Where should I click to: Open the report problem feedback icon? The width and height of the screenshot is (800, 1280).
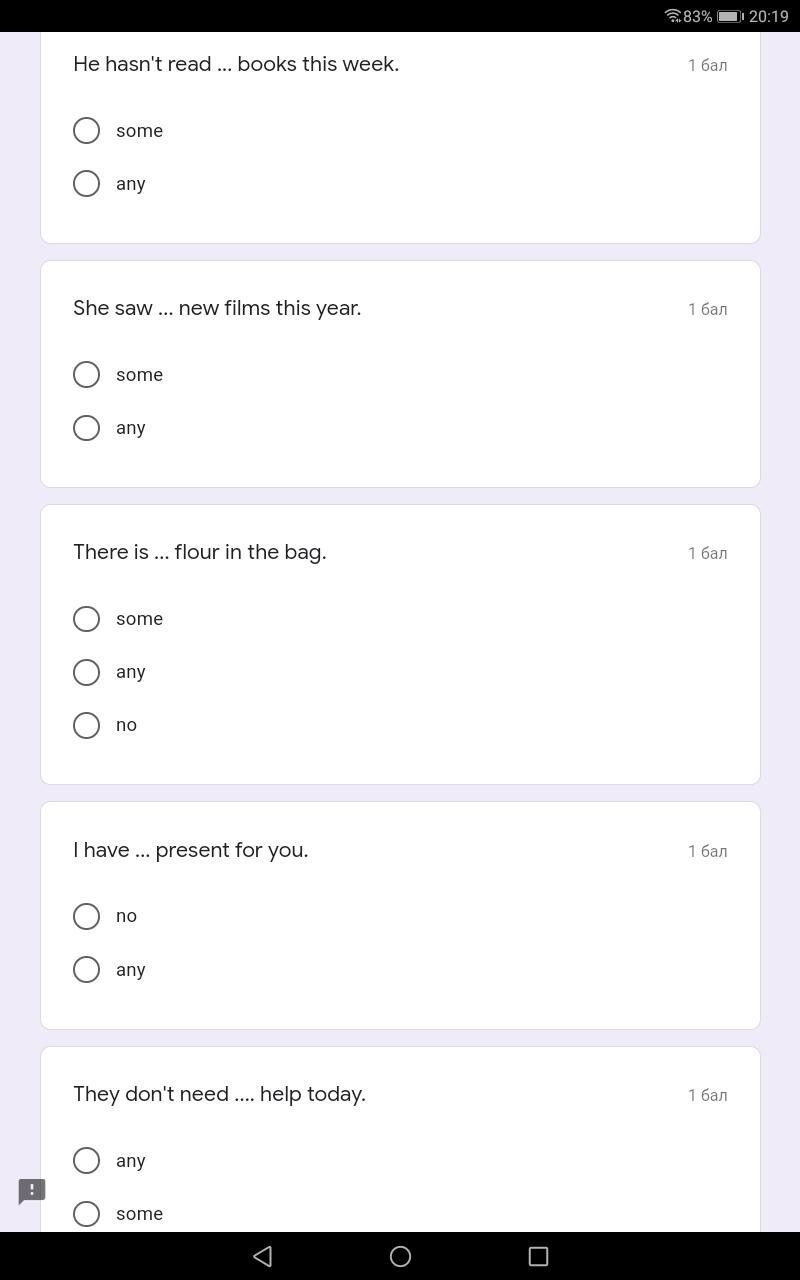pos(32,1191)
